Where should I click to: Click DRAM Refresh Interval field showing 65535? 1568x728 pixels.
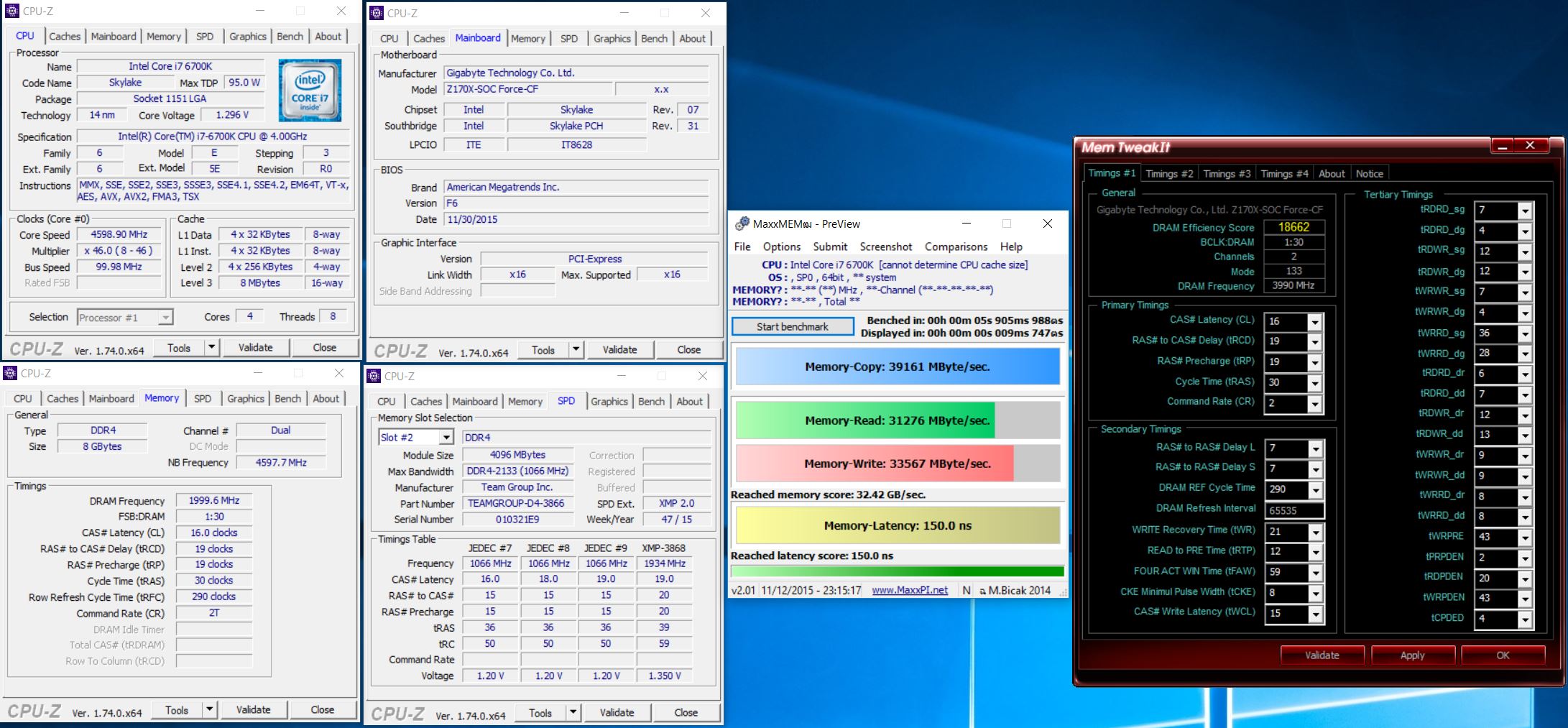[1294, 510]
